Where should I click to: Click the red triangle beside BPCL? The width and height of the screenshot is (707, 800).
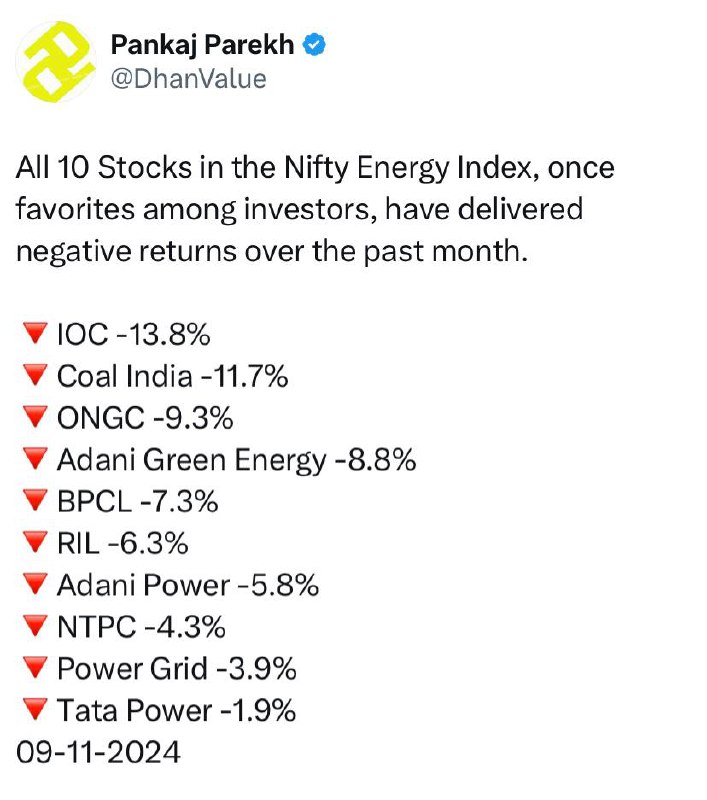pyautogui.click(x=35, y=501)
